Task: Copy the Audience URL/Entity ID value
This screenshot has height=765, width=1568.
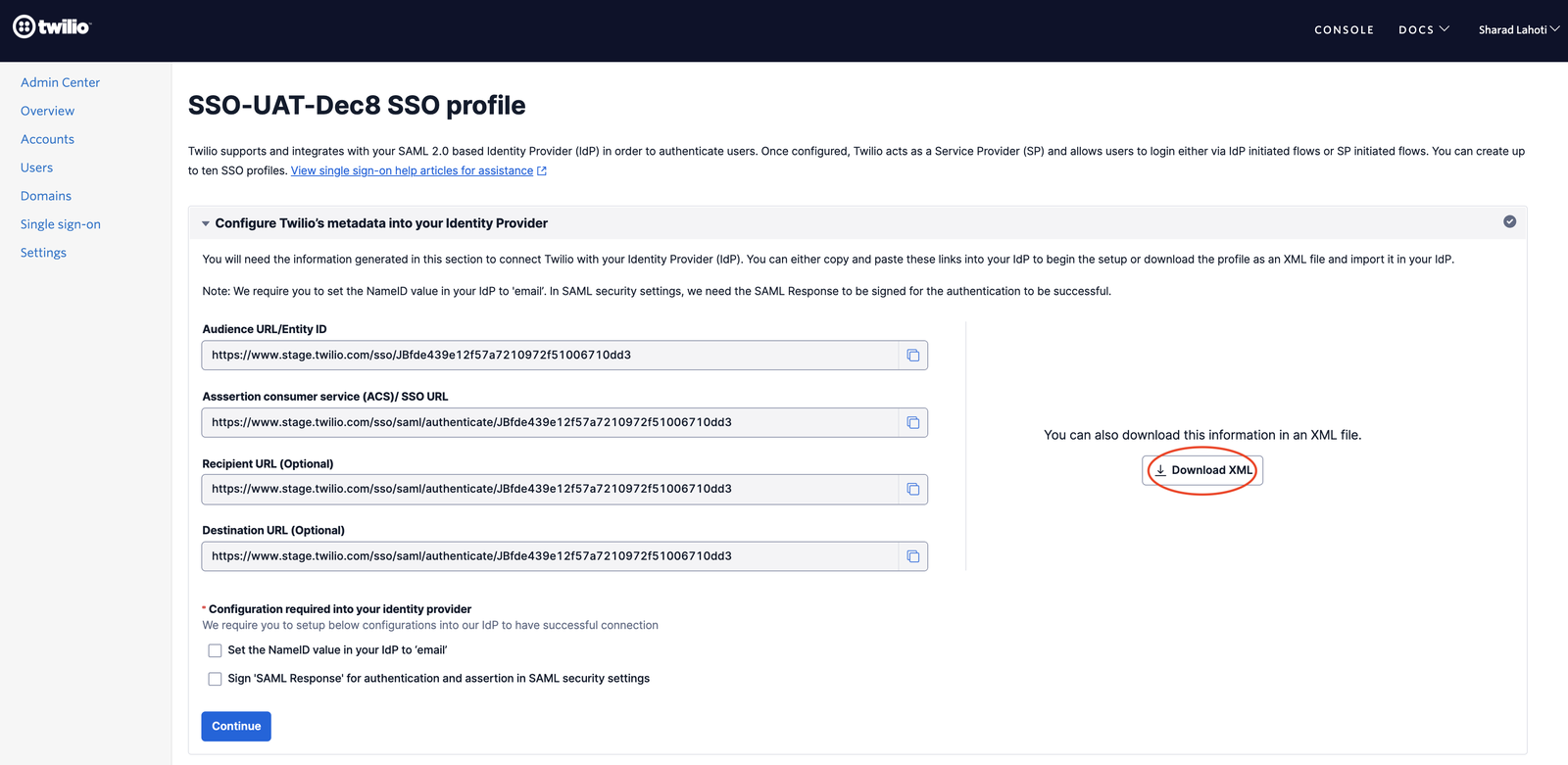Action: 912,355
